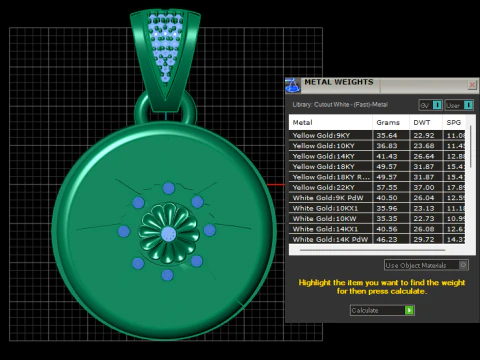Select the White Gold:9K PdW row
Viewport: 480px width, 360px height.
(x=377, y=198)
